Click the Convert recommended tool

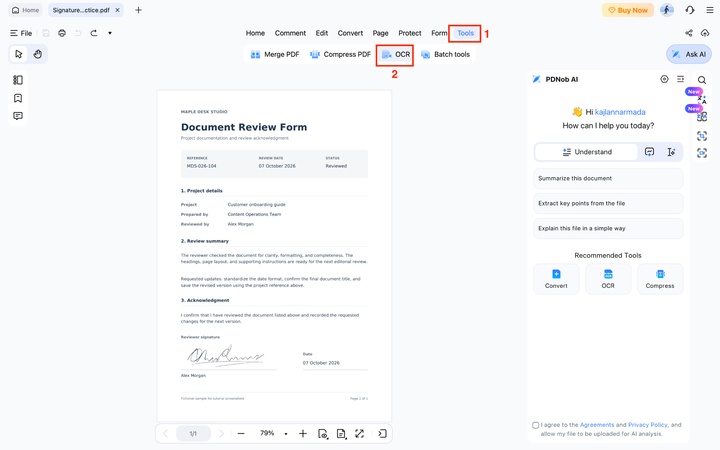[x=556, y=279]
